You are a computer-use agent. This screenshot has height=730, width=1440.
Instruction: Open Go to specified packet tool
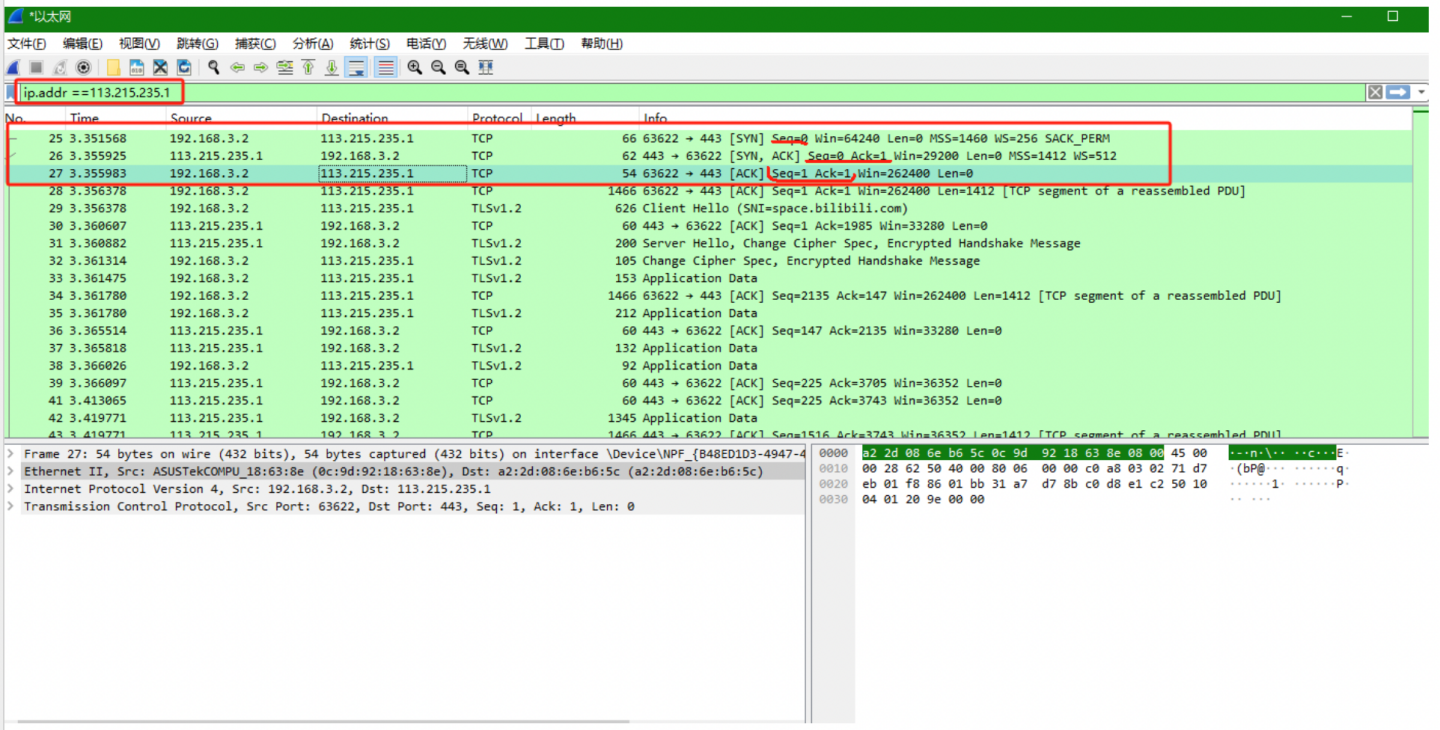coord(285,68)
